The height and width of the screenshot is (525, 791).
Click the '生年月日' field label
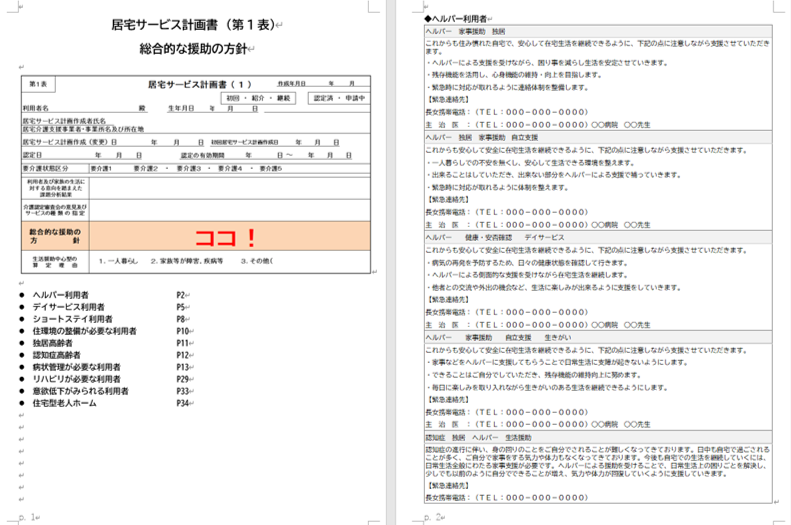coord(181,108)
